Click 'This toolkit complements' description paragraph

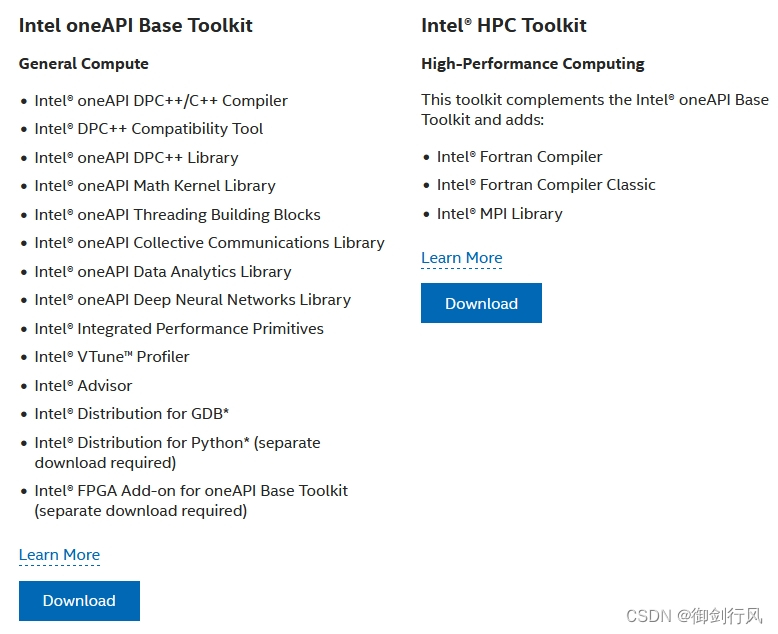point(595,110)
